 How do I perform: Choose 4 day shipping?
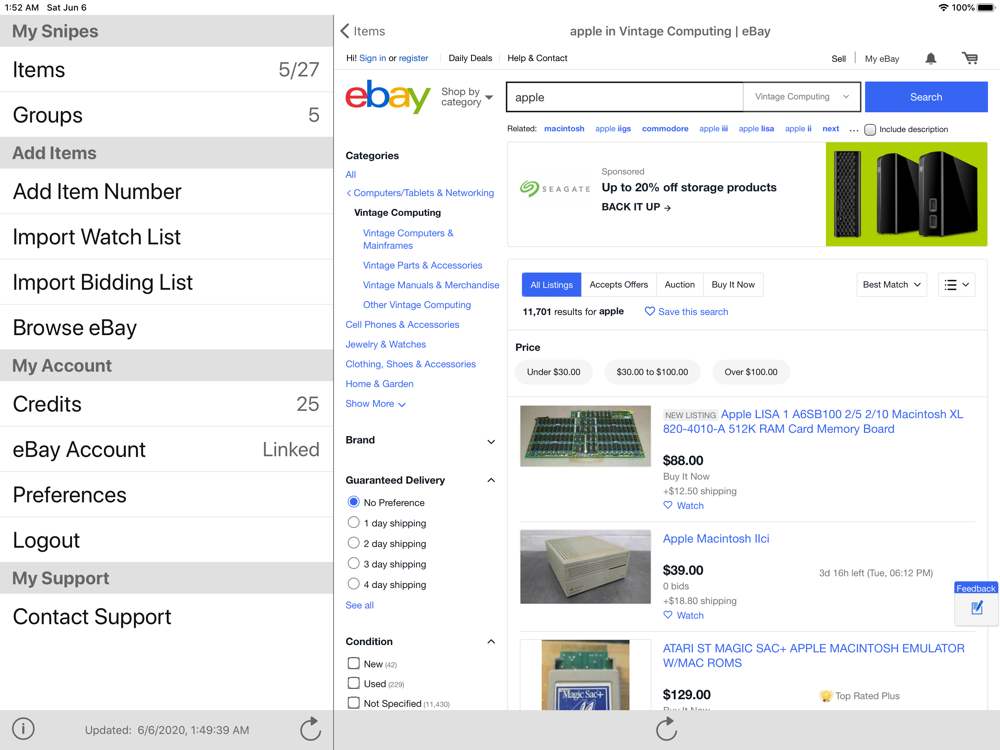tap(353, 584)
